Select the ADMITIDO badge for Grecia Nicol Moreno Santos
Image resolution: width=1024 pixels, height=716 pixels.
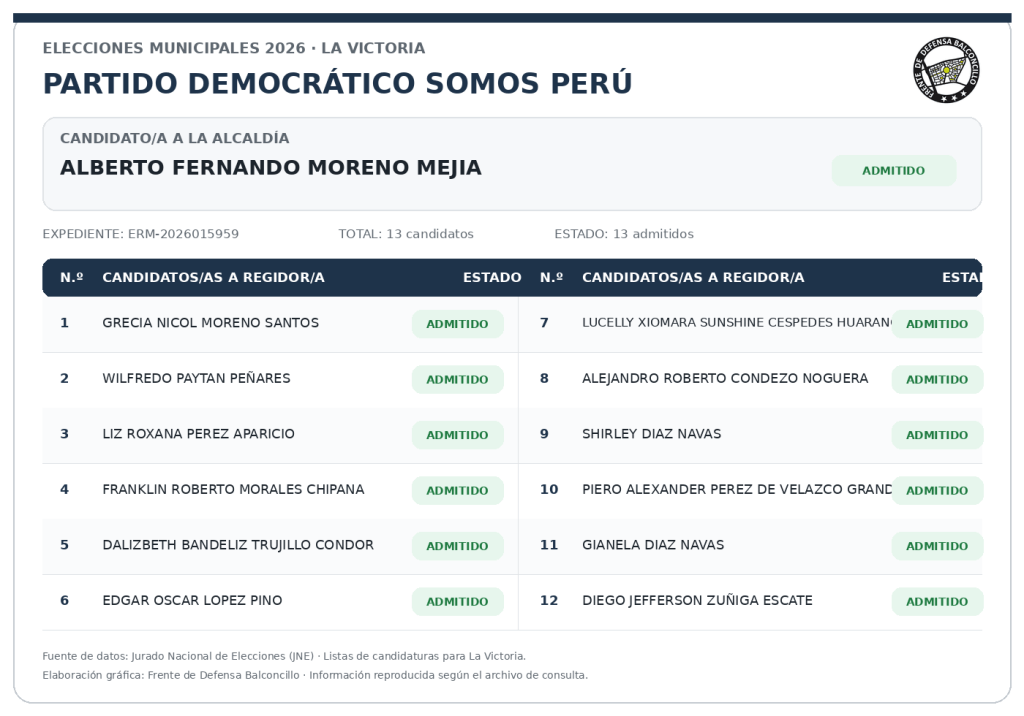click(457, 324)
